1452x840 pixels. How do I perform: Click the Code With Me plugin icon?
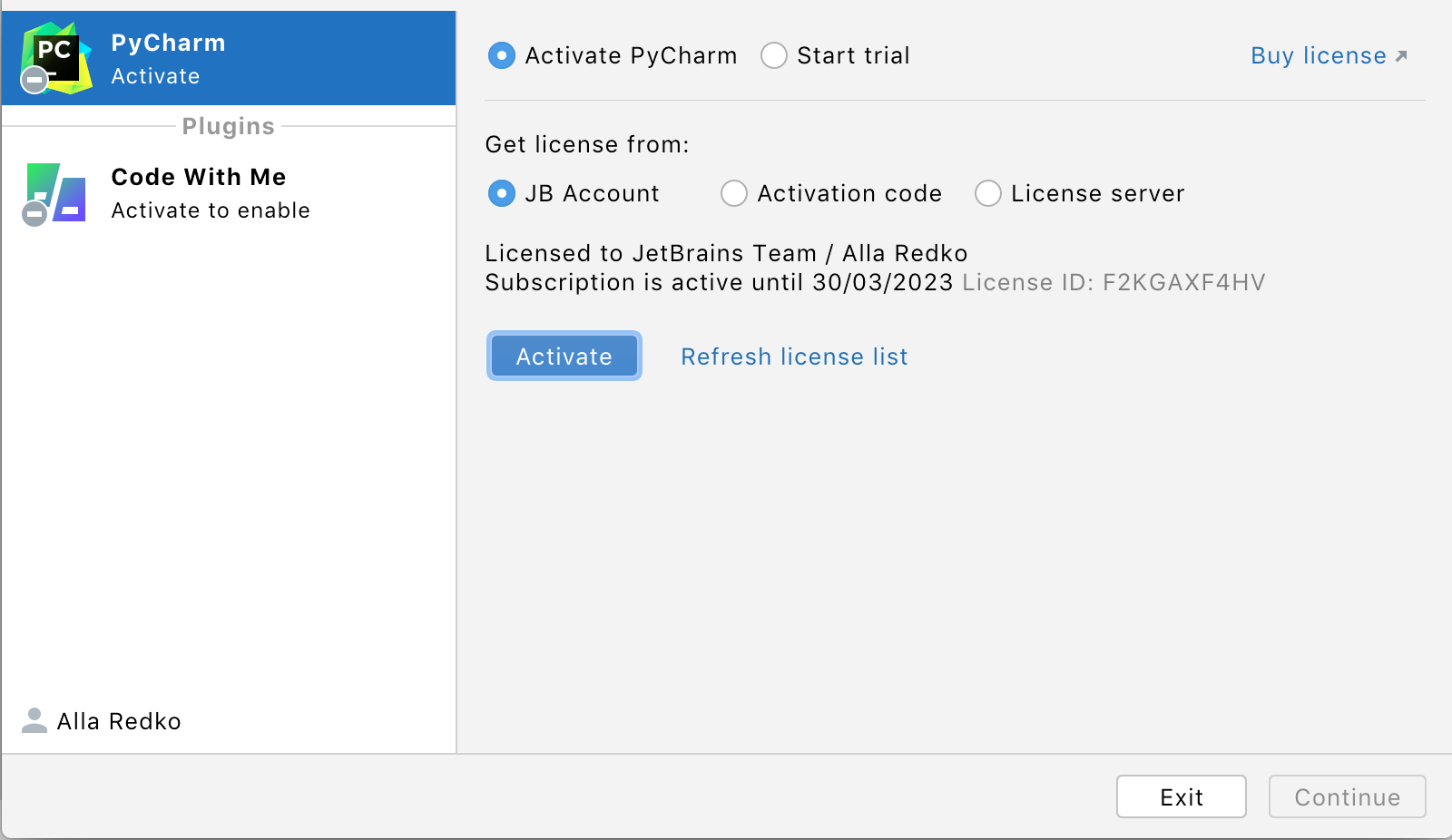(x=54, y=193)
